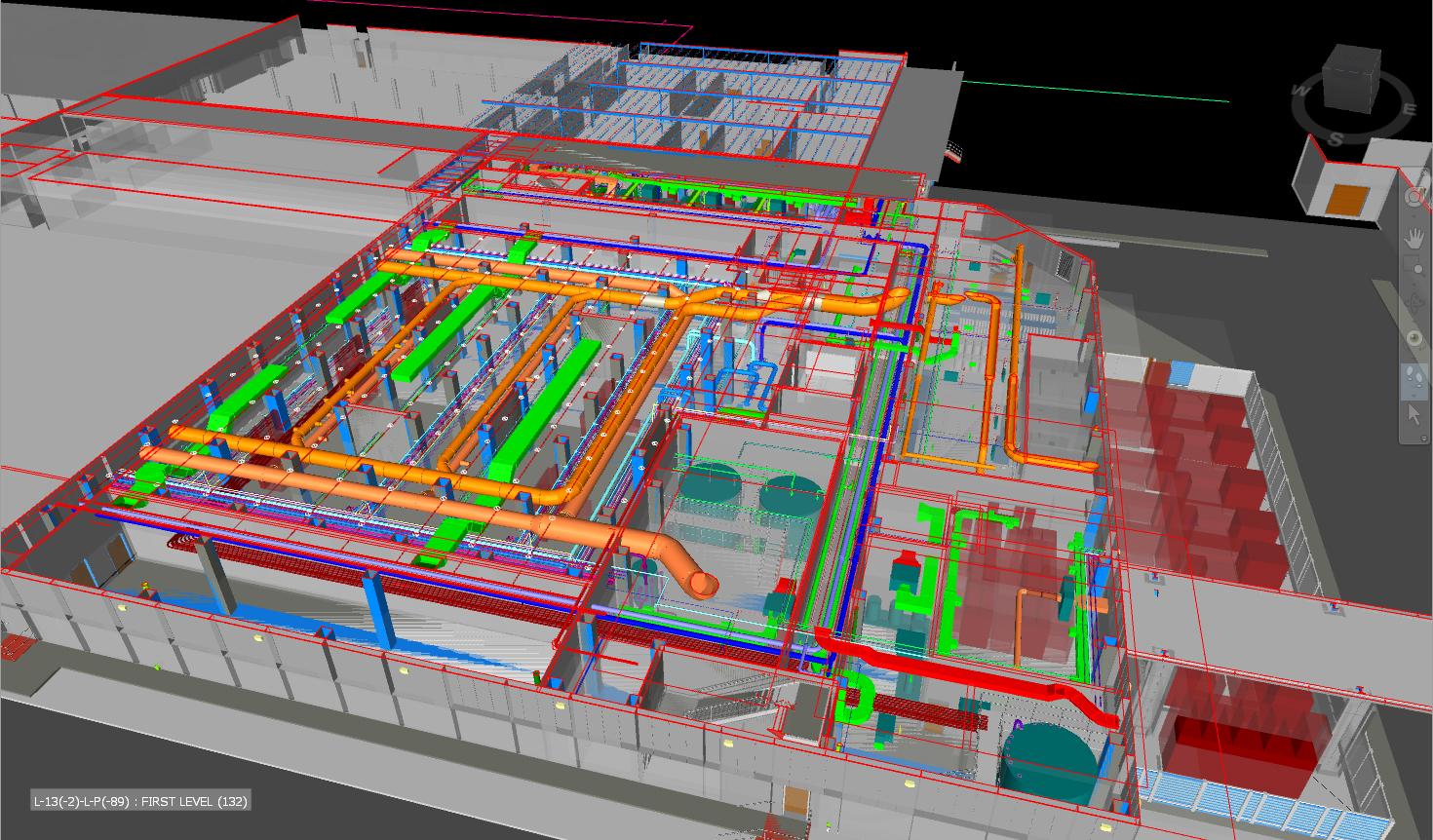Choose the Select arrow tool
Screen dimensions: 1433x840
click(x=1414, y=414)
